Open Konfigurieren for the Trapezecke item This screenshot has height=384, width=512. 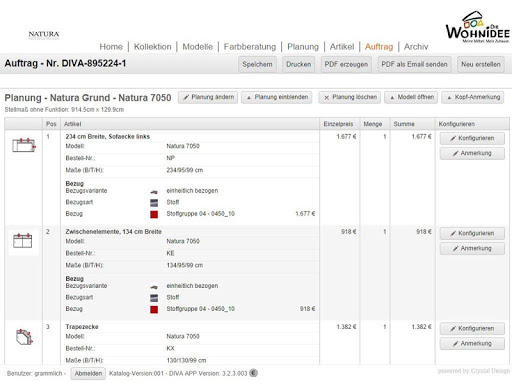[x=472, y=328]
